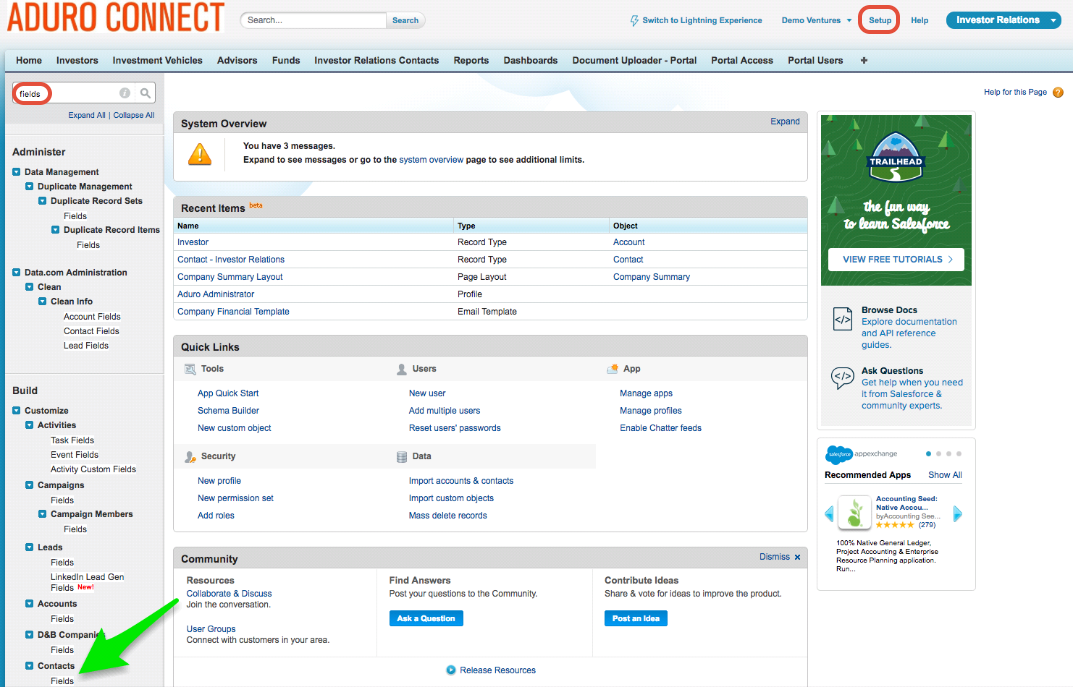The width and height of the screenshot is (1073, 687).
Task: Click Manage profiles quick link
Action: (651, 411)
